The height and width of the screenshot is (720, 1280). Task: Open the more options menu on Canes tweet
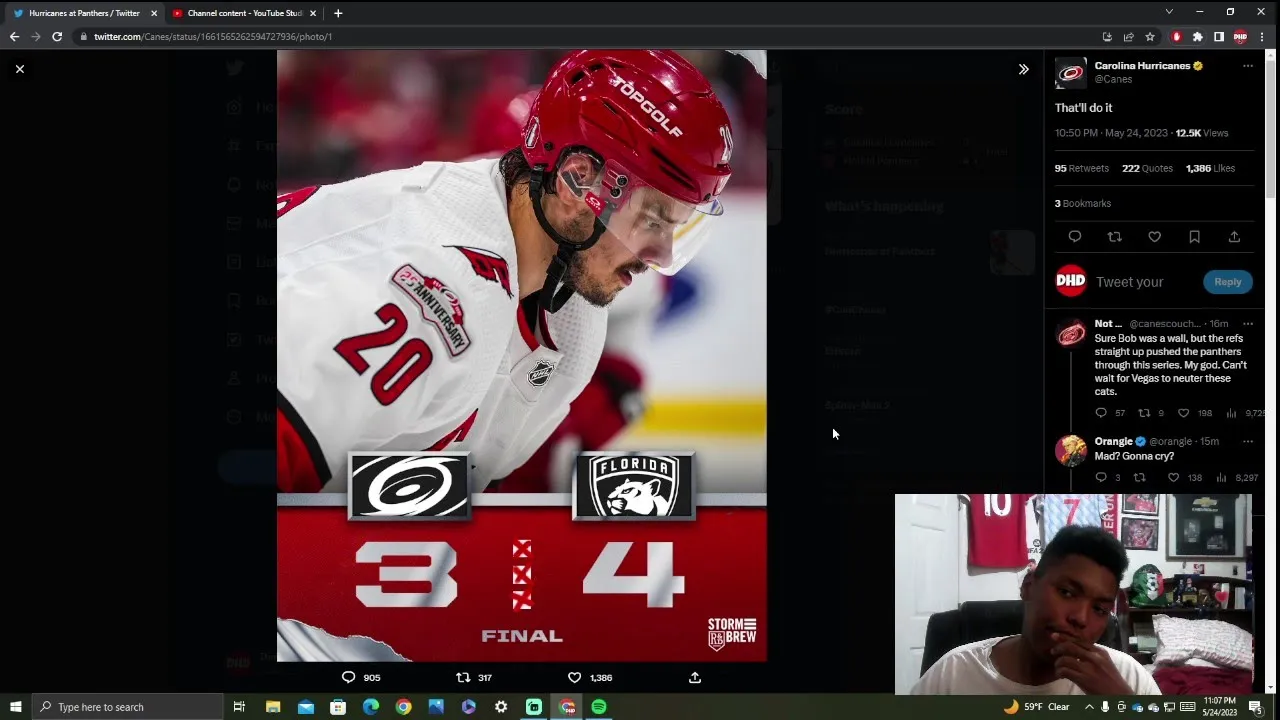(1247, 66)
